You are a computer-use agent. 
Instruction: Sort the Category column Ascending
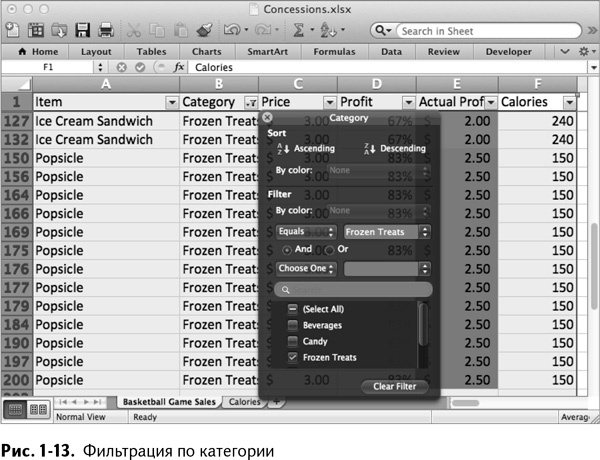(x=306, y=149)
